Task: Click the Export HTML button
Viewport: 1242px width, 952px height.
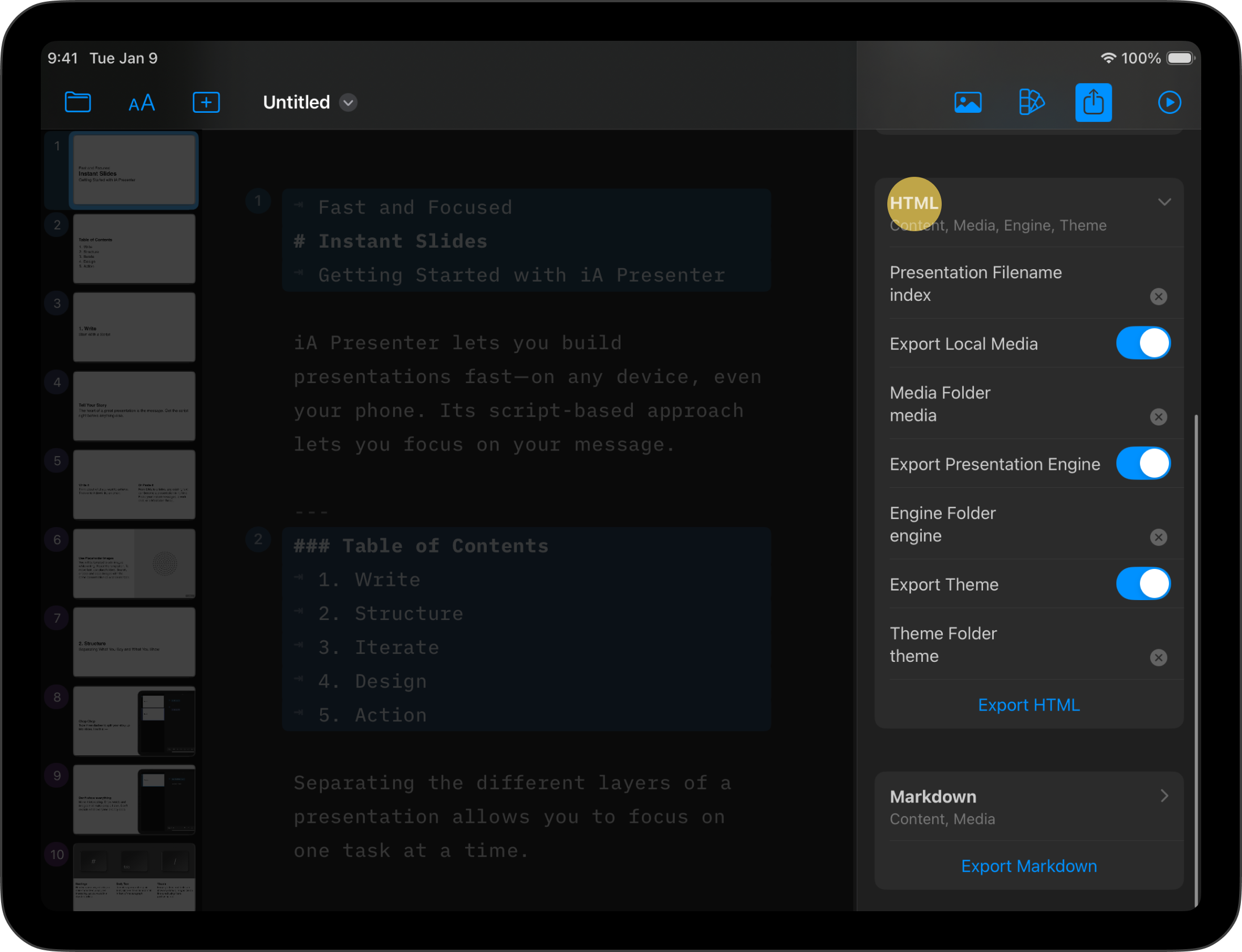Action: tap(1028, 705)
